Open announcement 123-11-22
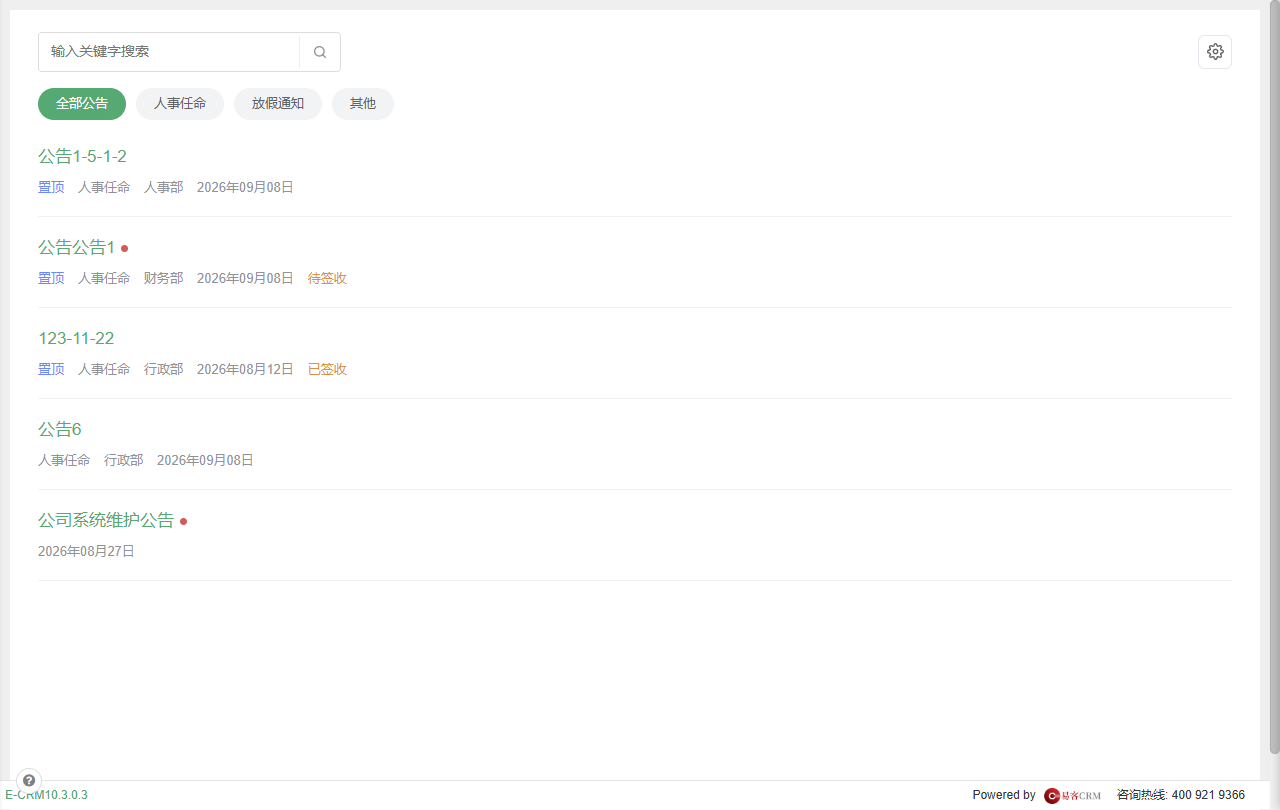The image size is (1280, 810). [x=76, y=338]
